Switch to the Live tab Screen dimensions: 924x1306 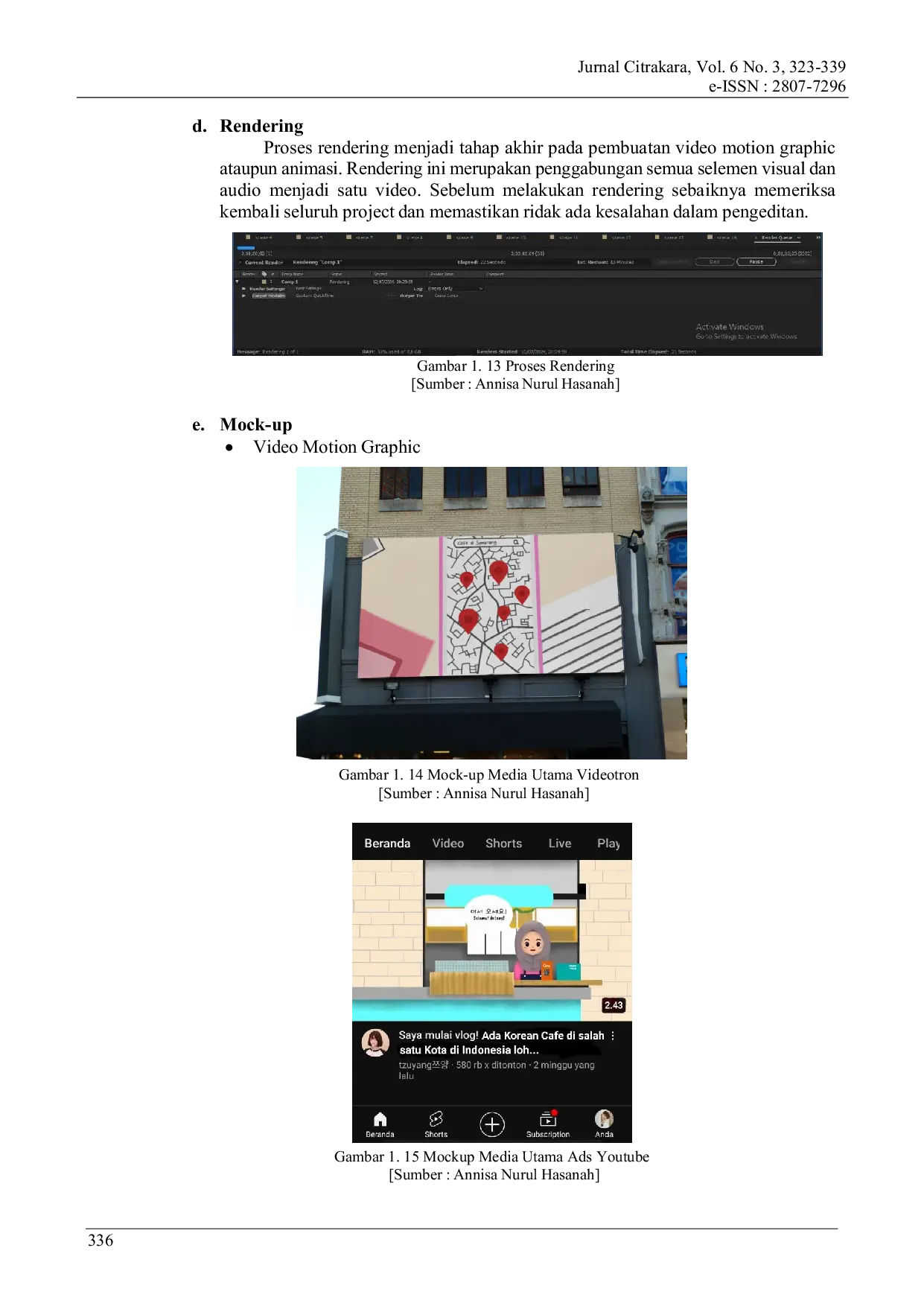(x=559, y=844)
